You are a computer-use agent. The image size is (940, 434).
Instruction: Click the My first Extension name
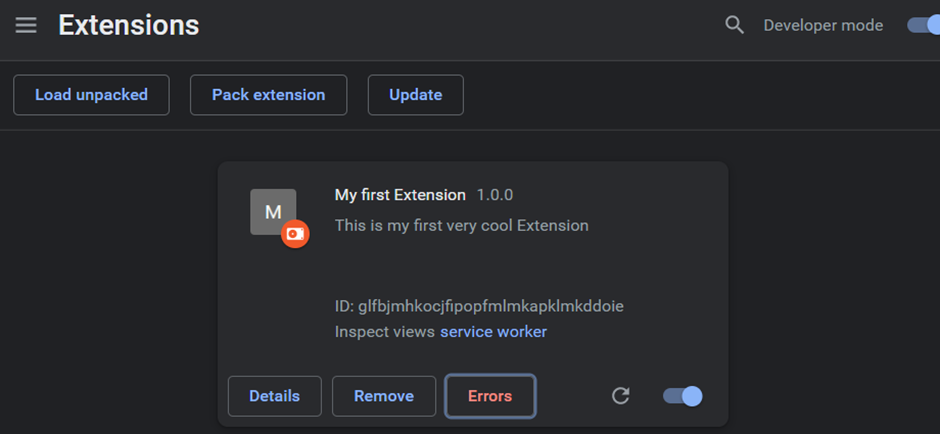400,195
